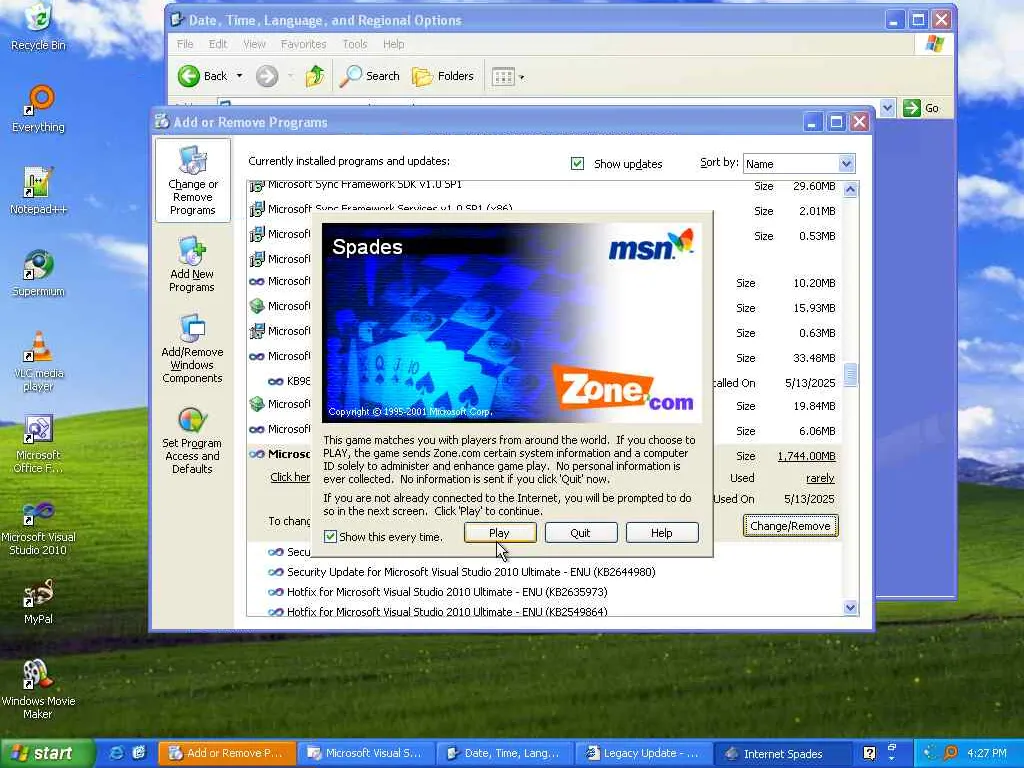Open Windows Movie Maker shortcut
The image size is (1024, 768).
pyautogui.click(x=39, y=690)
